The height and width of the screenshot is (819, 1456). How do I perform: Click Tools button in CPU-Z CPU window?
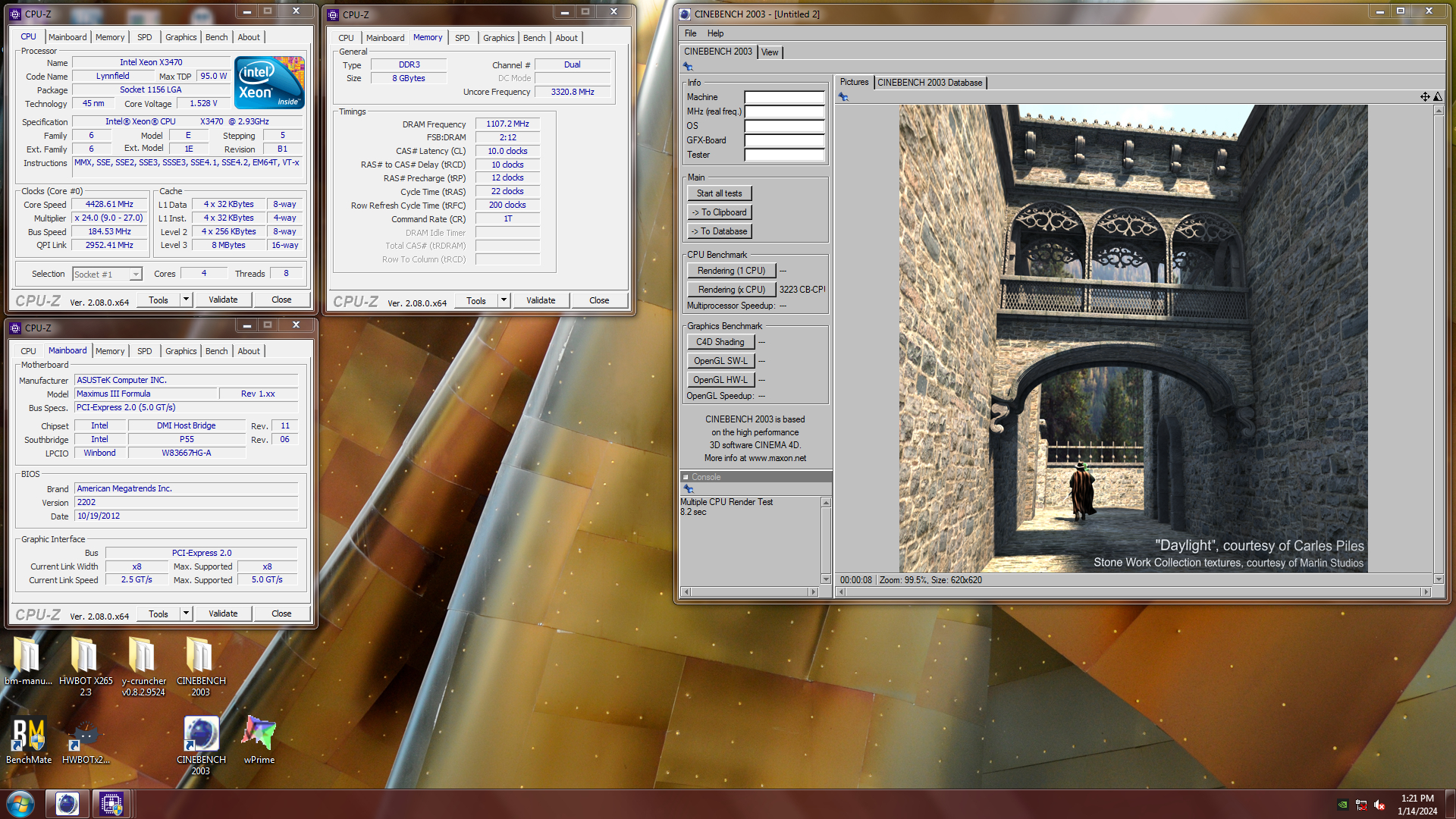coord(158,300)
